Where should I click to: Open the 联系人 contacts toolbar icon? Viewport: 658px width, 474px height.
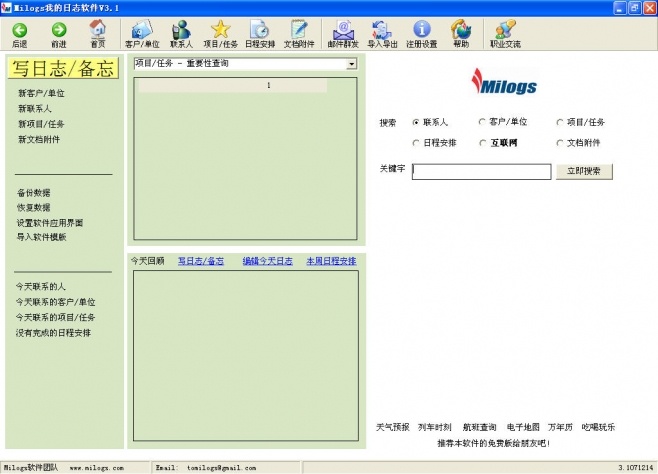click(x=181, y=30)
